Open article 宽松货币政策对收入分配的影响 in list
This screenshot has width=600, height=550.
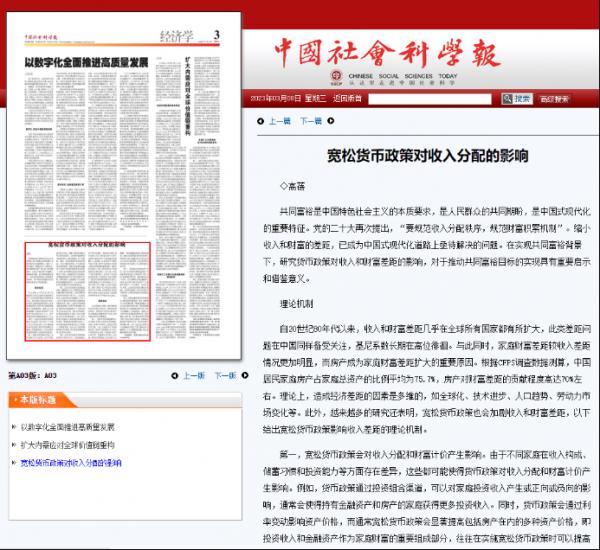click(70, 463)
